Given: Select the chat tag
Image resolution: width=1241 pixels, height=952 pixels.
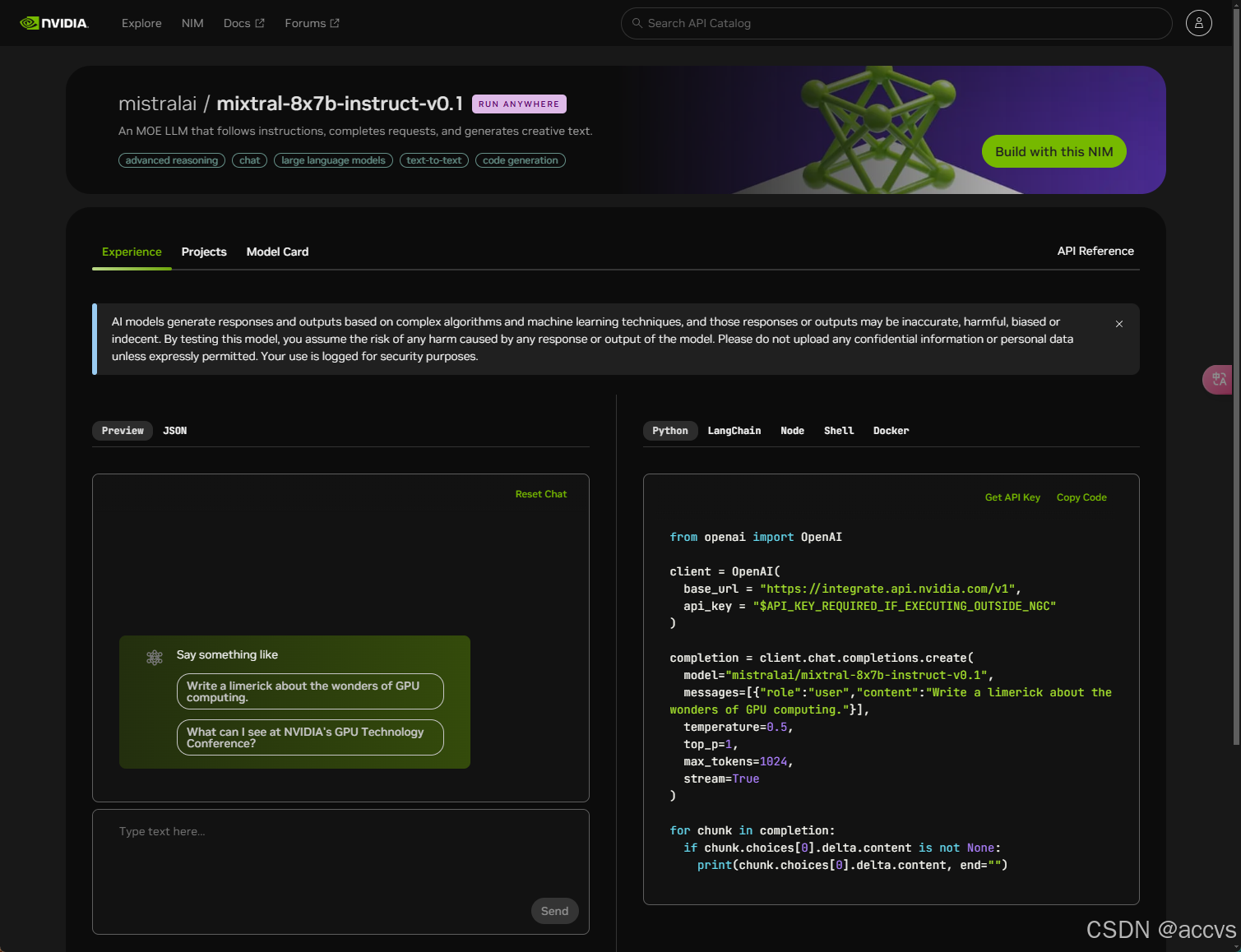Looking at the screenshot, I should (x=250, y=160).
